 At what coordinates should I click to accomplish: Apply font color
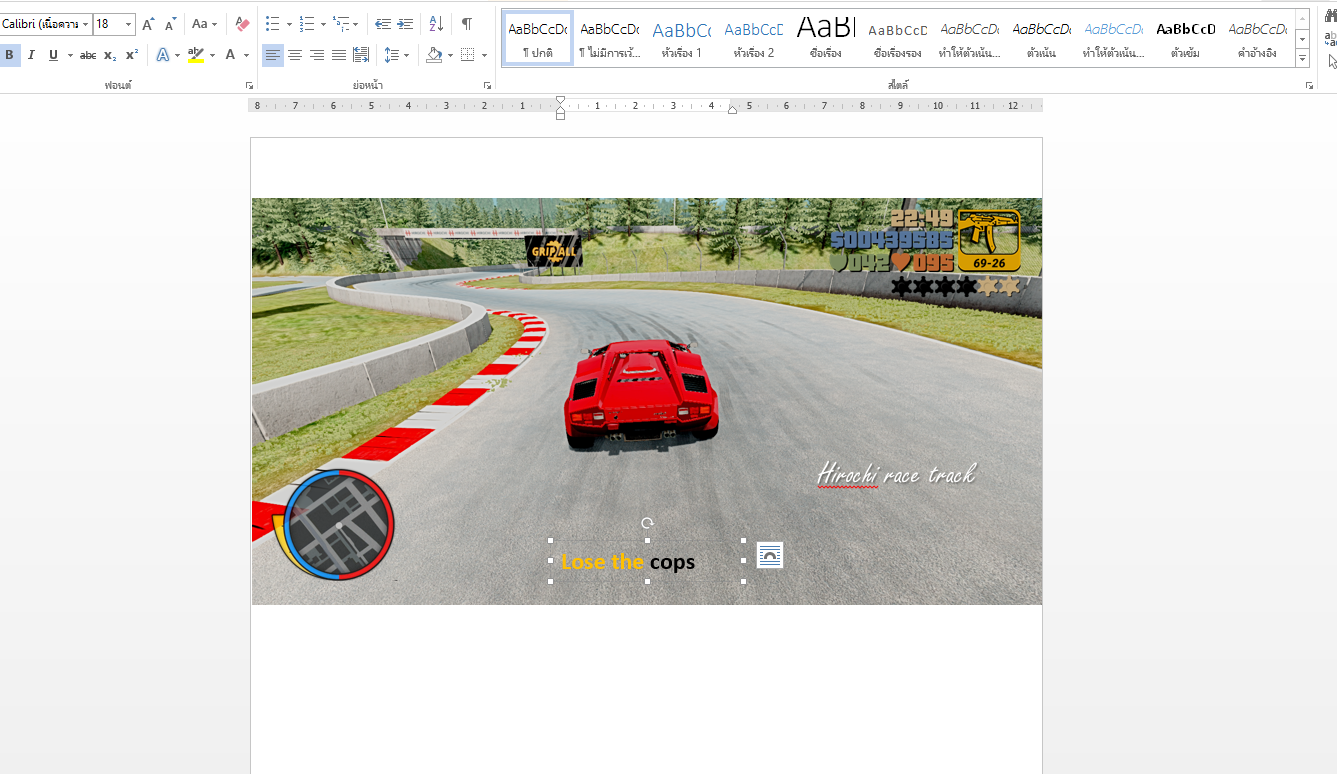(230, 55)
